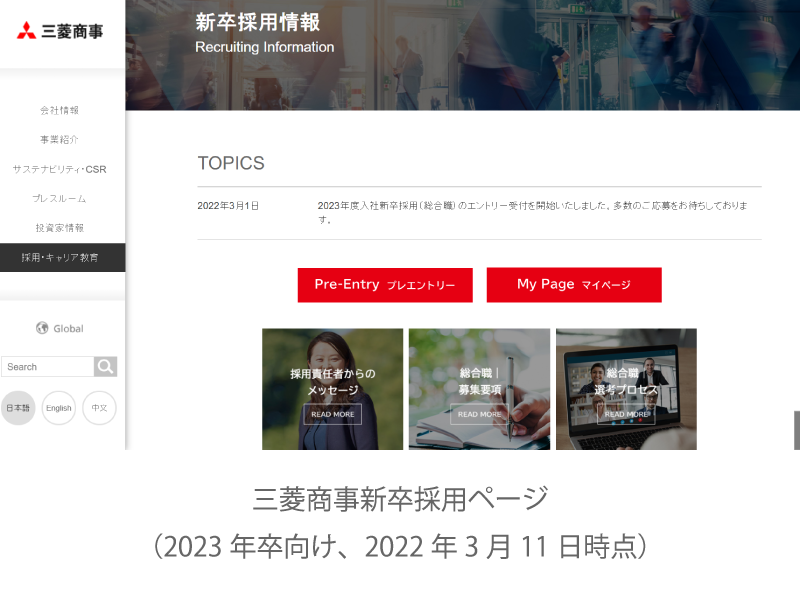Click the page scrollbar thumb at right edge
The height and width of the screenshot is (600, 800).
[797, 430]
